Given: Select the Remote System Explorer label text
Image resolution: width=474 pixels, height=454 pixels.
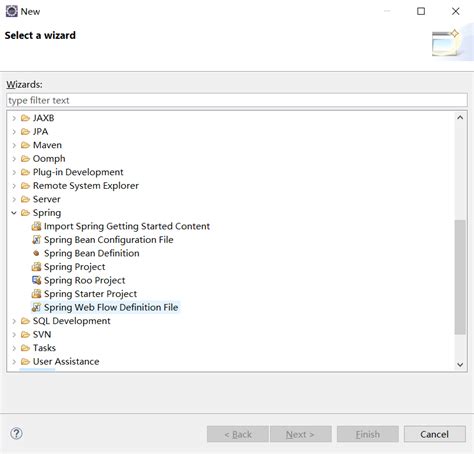Looking at the screenshot, I should click(86, 186).
